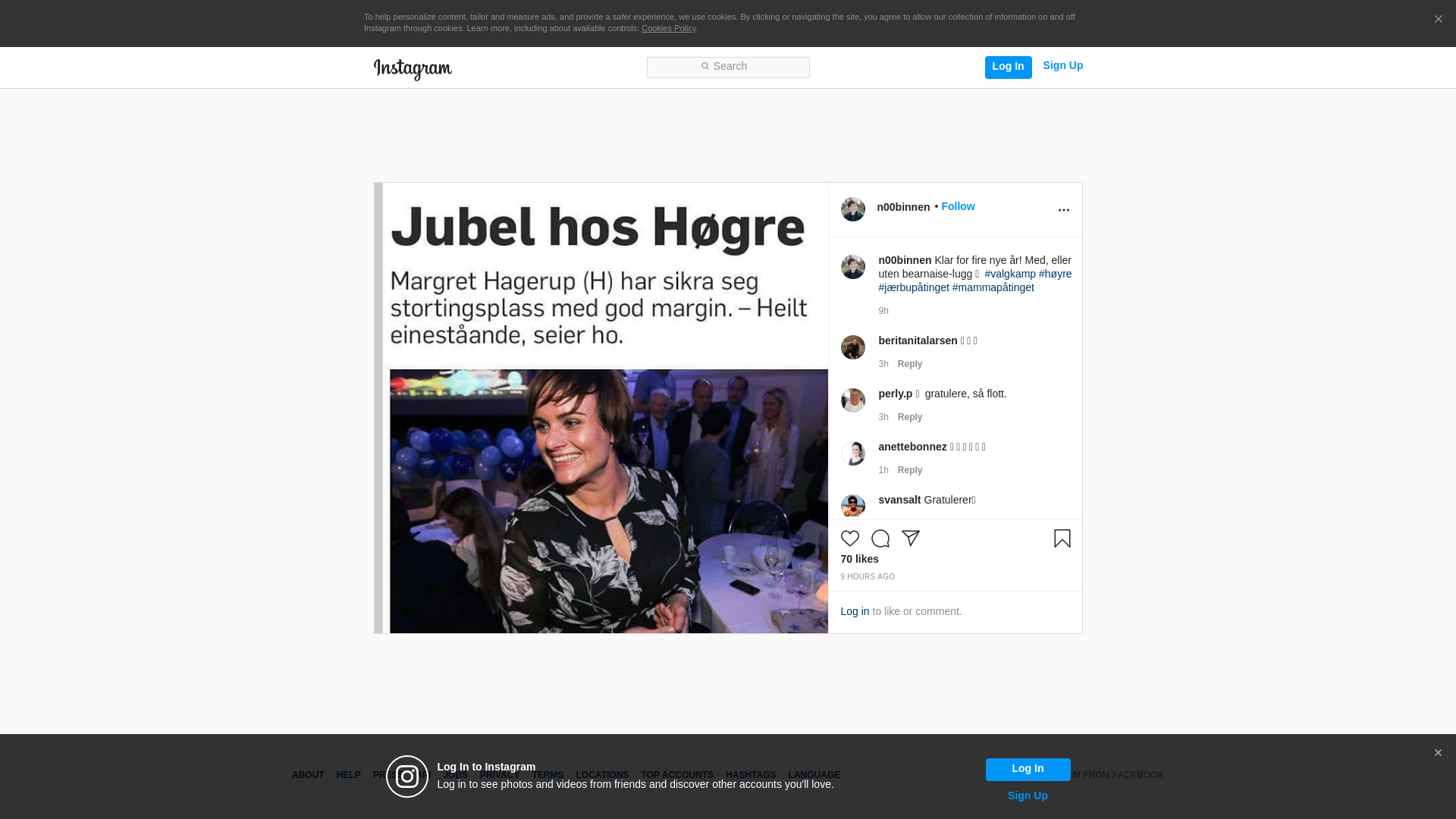Screen dimensions: 1456x819
Task: Click the comment bubble icon
Action: [x=880, y=538]
